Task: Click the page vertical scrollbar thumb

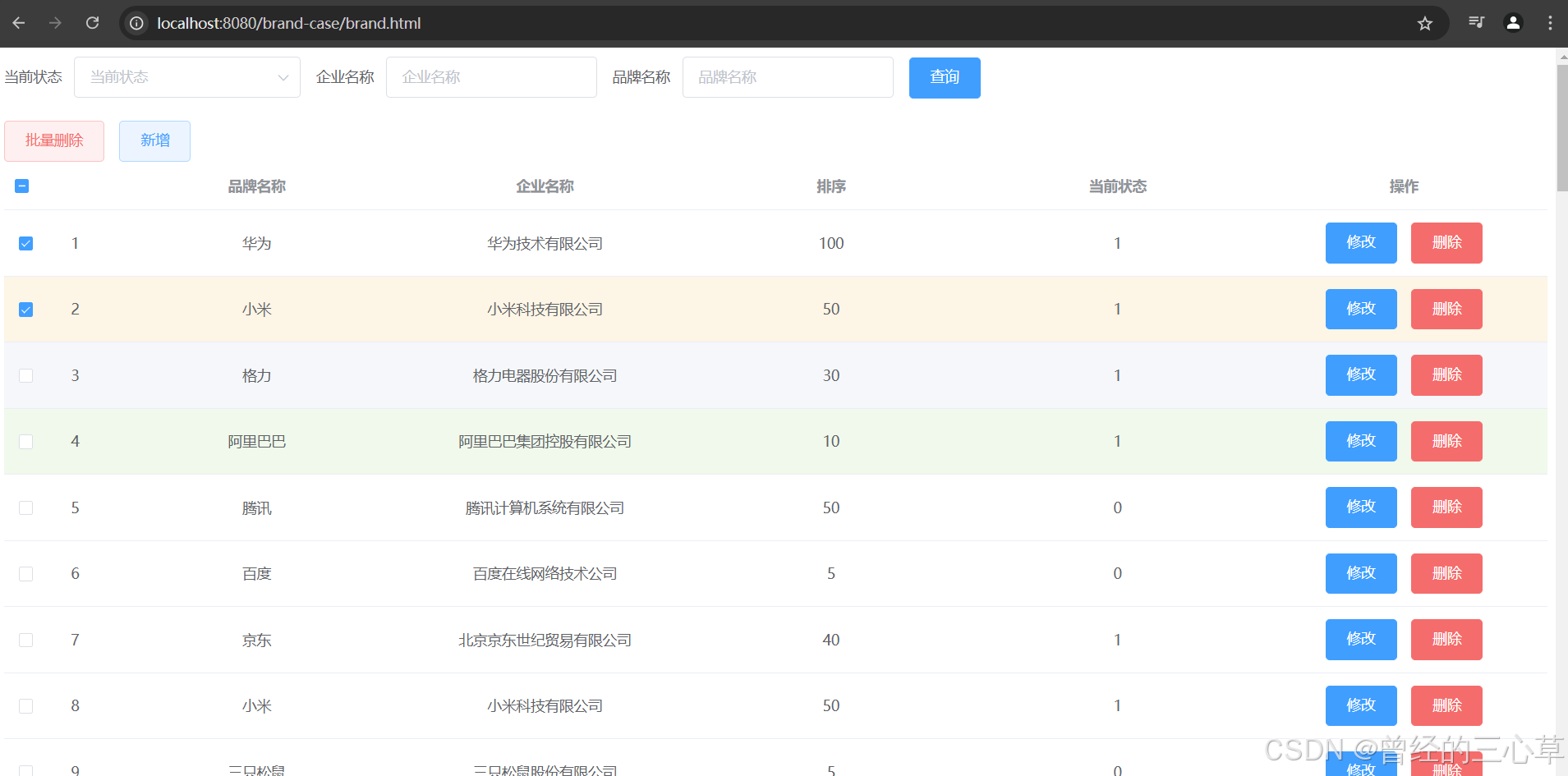Action: coord(1561,127)
